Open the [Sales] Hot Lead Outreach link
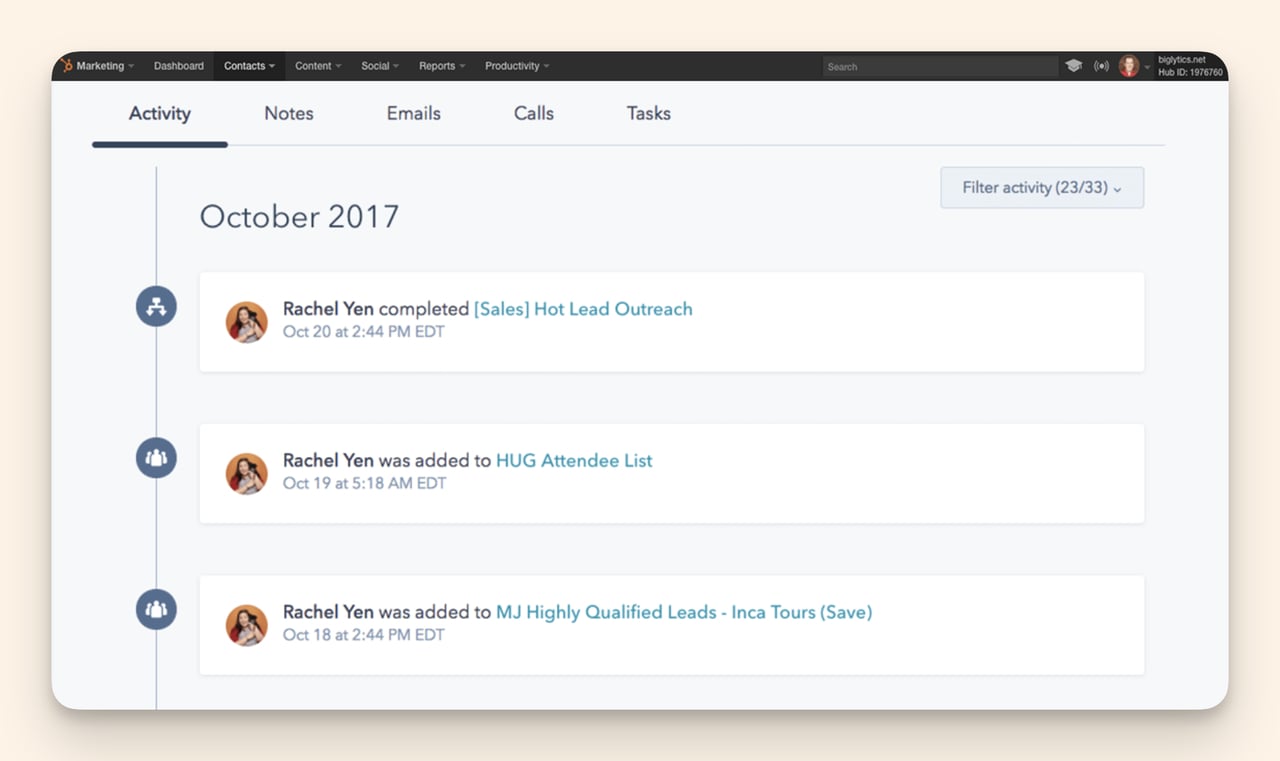This screenshot has height=761, width=1280. (x=583, y=309)
